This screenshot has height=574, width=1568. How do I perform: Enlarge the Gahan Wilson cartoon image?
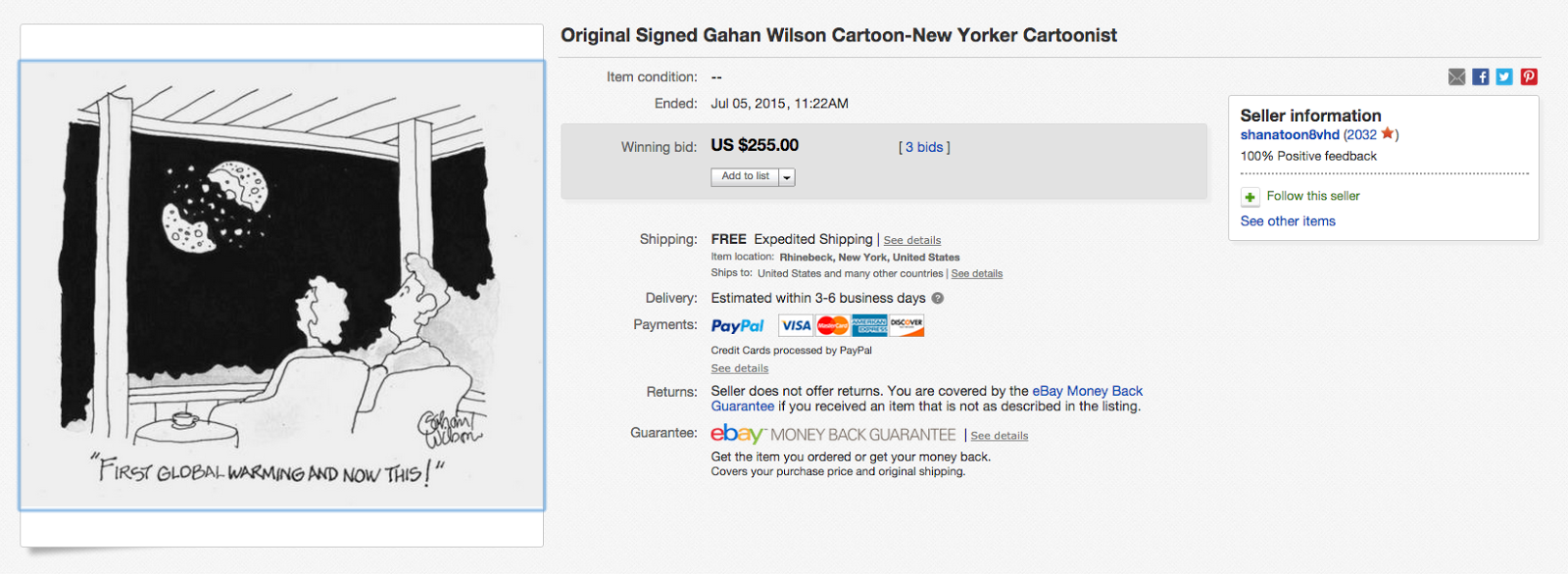282,285
